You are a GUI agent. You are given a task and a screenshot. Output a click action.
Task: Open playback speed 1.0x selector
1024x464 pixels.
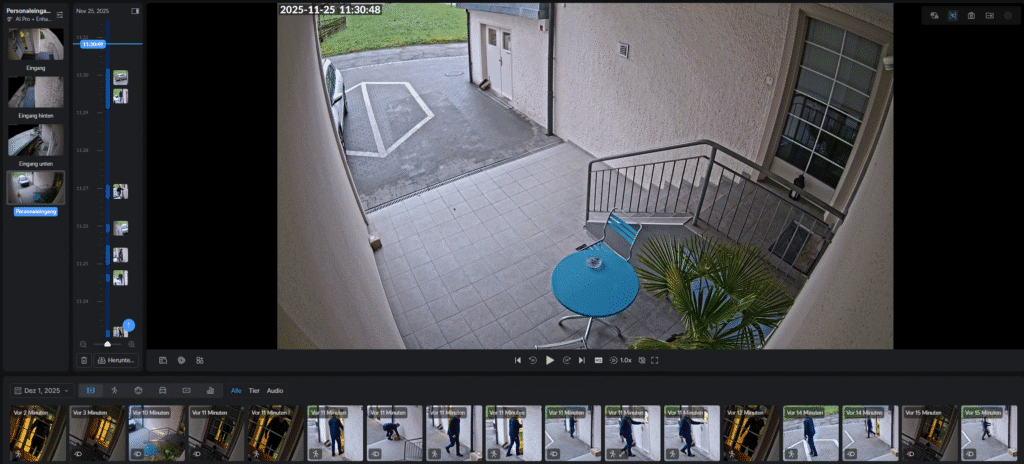(x=621, y=360)
